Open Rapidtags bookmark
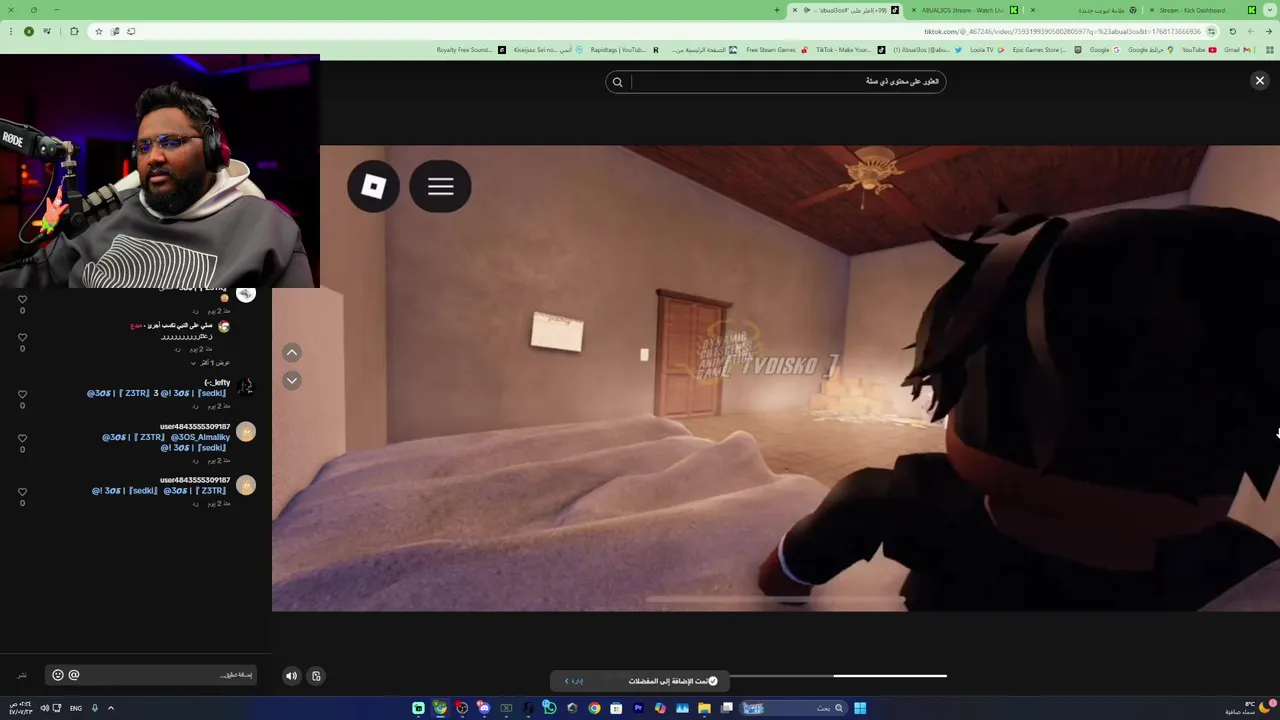Image resolution: width=1280 pixels, height=720 pixels. (624, 50)
